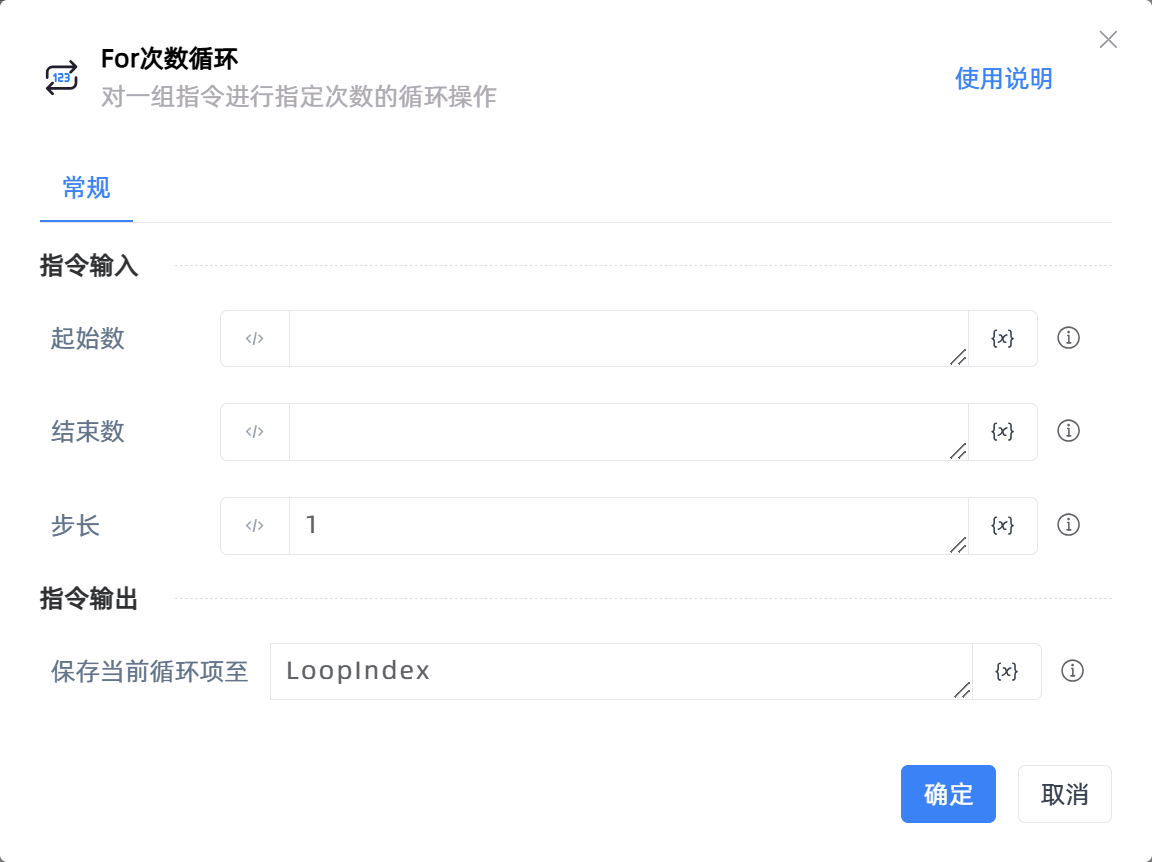This screenshot has width=1152, height=862.
Task: Toggle code mode for 步长 field
Action: point(255,525)
